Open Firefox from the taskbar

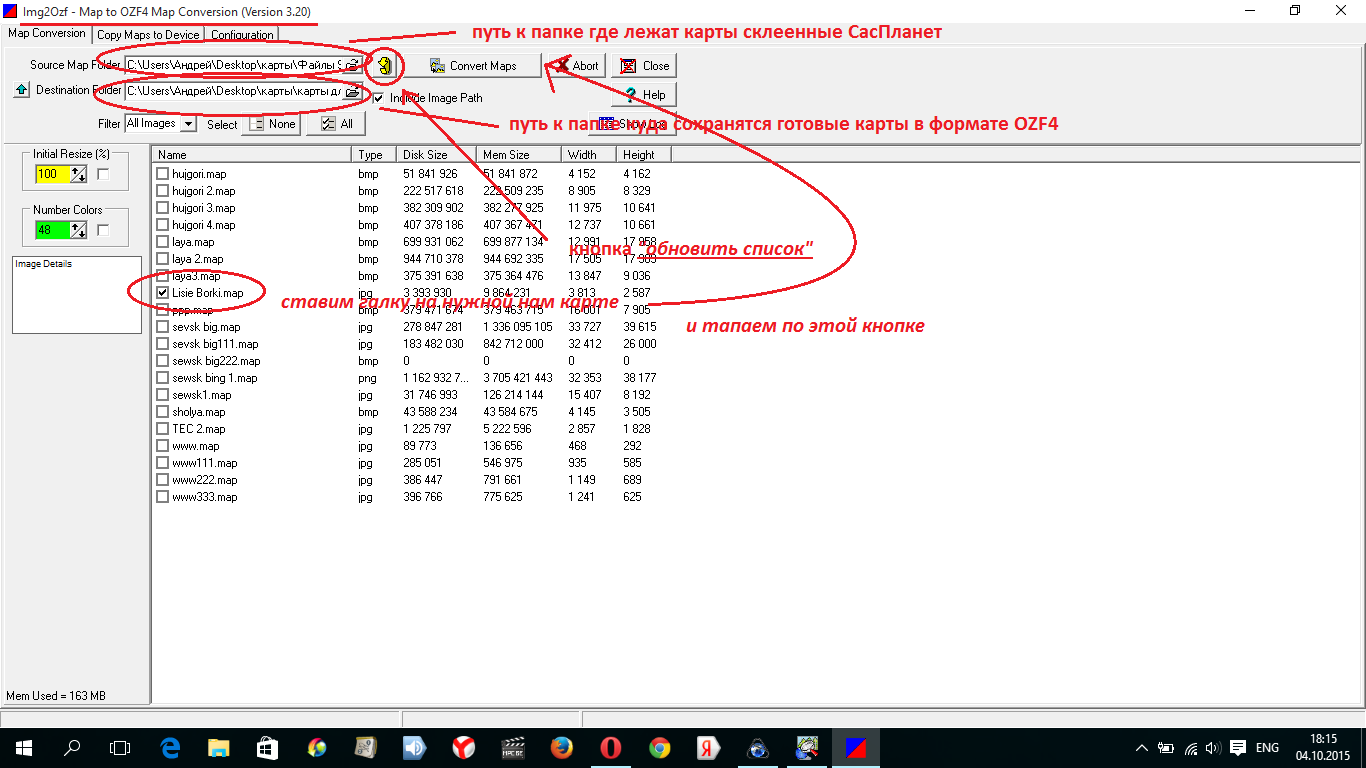click(561, 747)
